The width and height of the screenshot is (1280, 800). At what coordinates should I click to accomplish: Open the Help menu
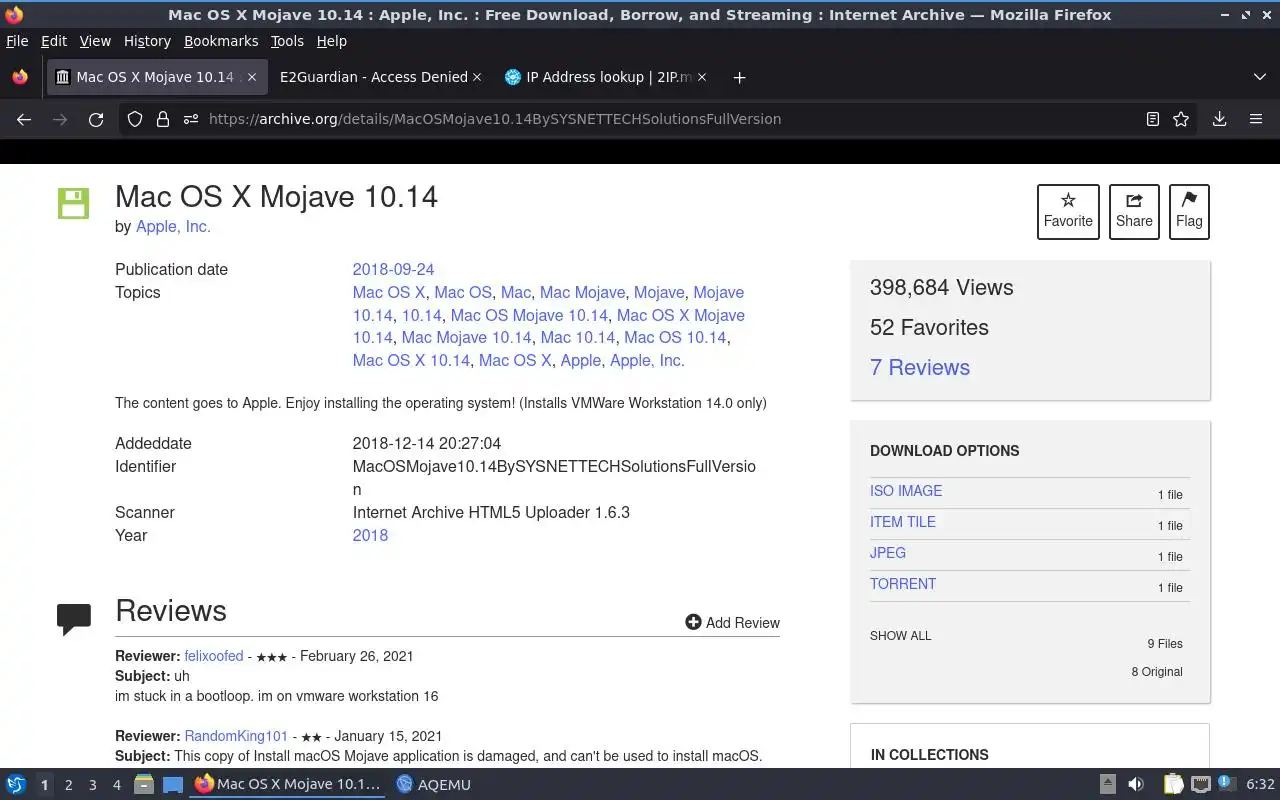point(332,41)
